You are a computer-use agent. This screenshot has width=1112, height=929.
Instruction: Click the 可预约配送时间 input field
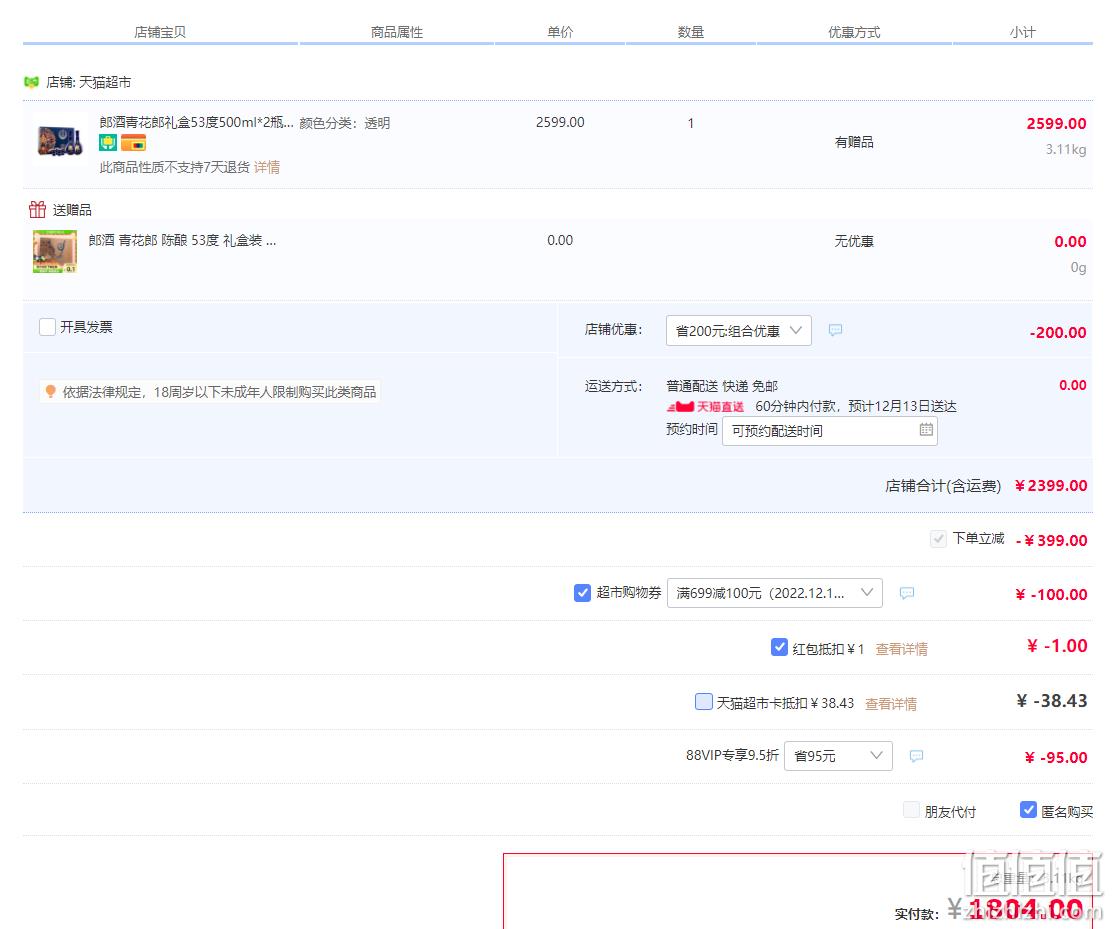pos(830,430)
